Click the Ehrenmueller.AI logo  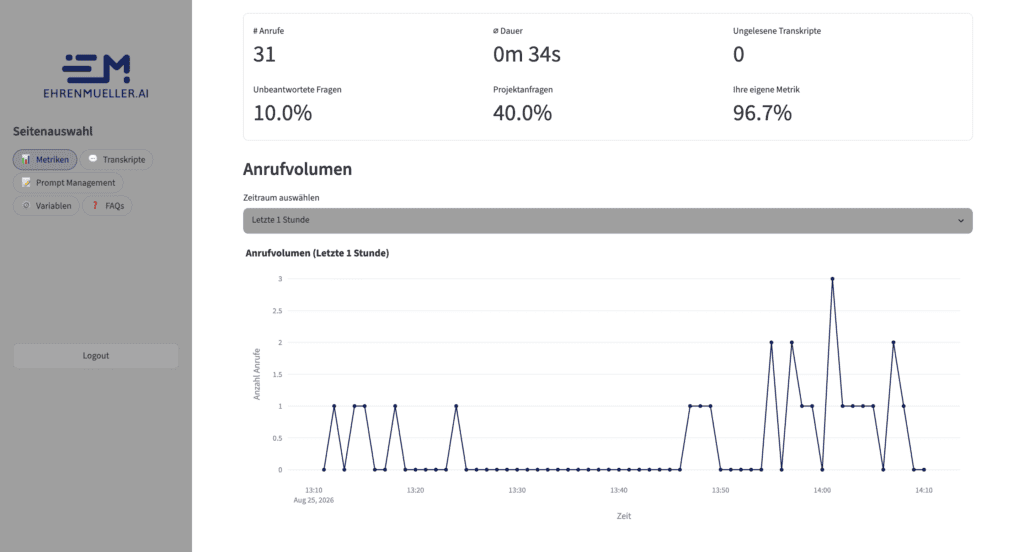(96, 76)
